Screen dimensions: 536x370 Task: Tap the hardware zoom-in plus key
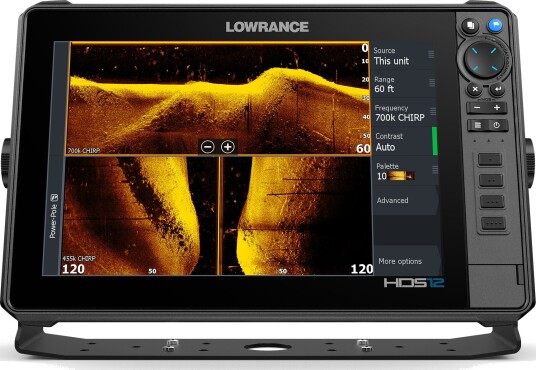coord(497,108)
